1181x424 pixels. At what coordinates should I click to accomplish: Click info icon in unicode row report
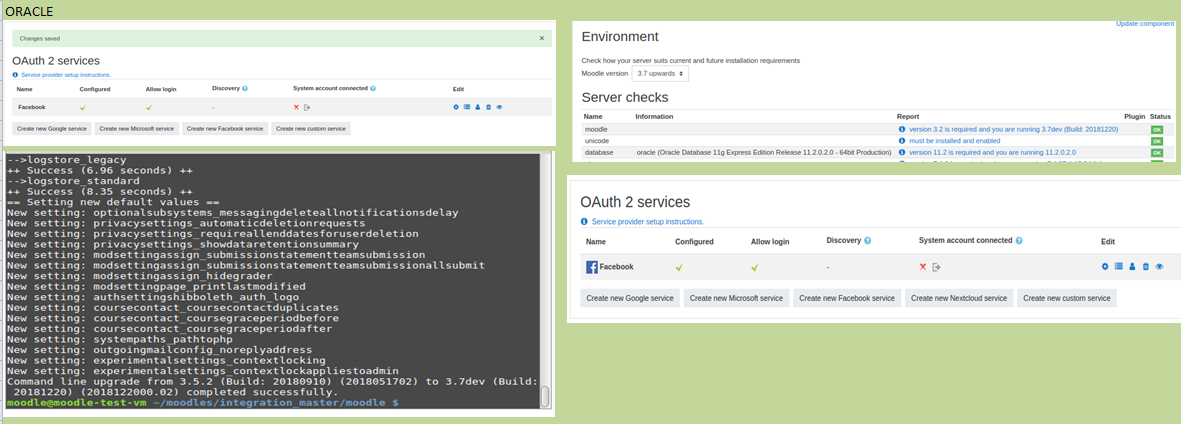pos(902,141)
